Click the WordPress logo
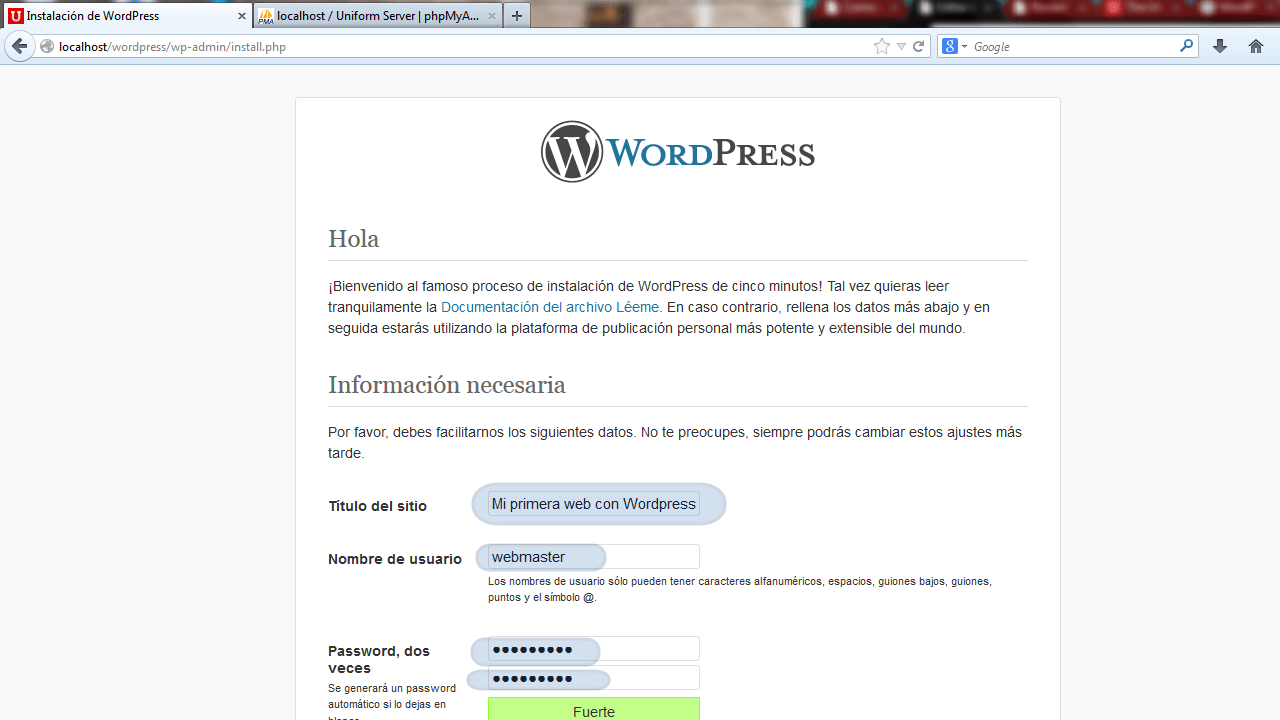The height and width of the screenshot is (720, 1280). coord(678,152)
